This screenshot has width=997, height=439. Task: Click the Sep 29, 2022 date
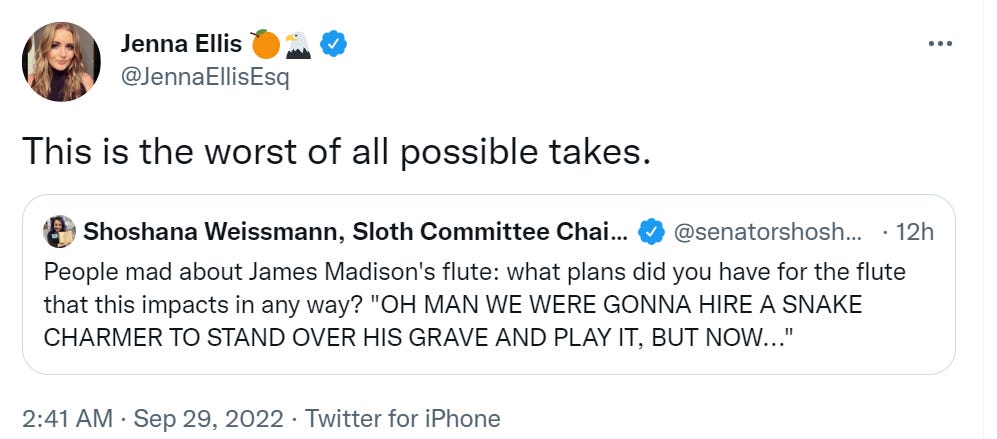210,417
